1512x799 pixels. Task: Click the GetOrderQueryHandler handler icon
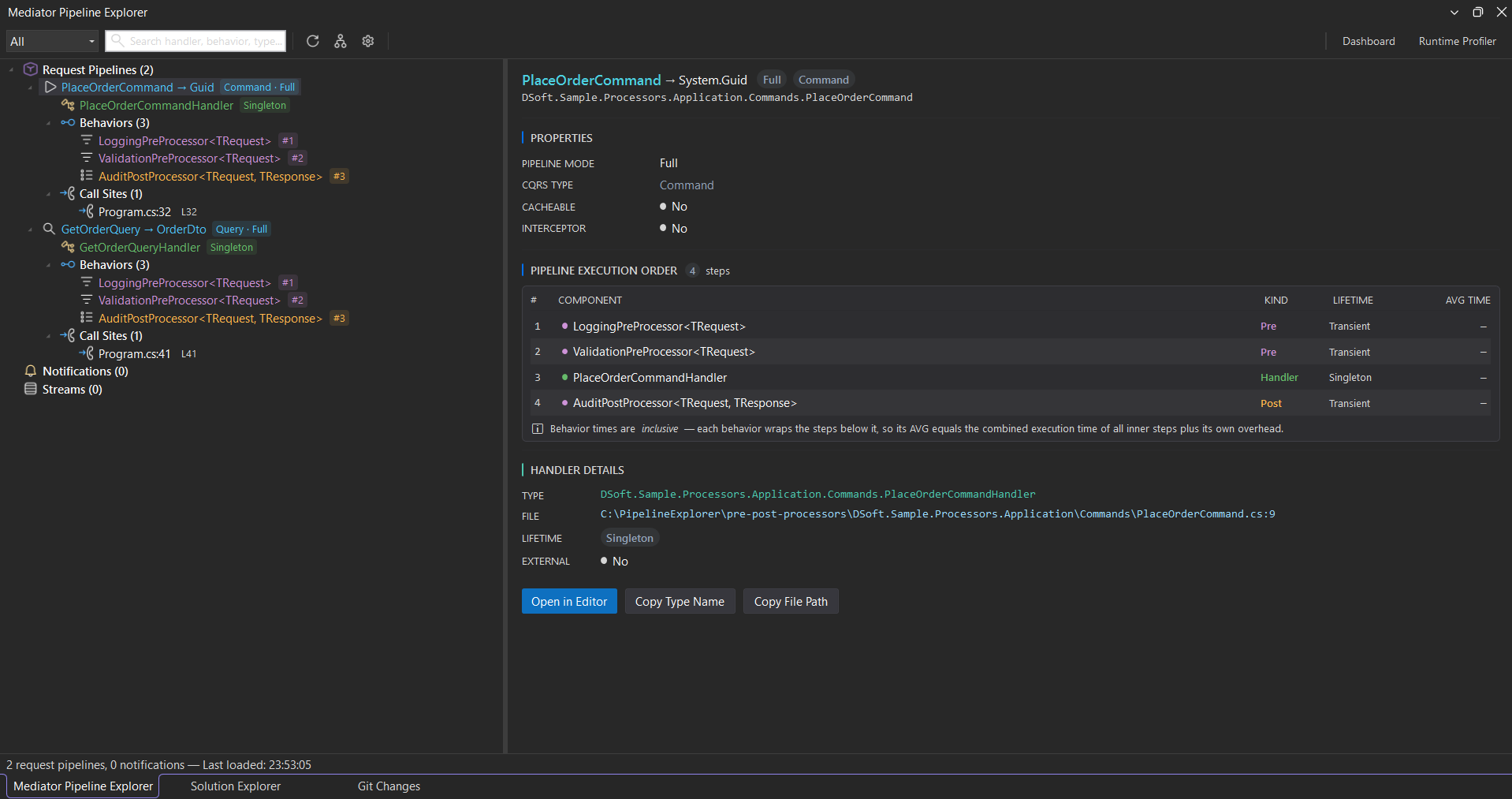pyautogui.click(x=68, y=247)
